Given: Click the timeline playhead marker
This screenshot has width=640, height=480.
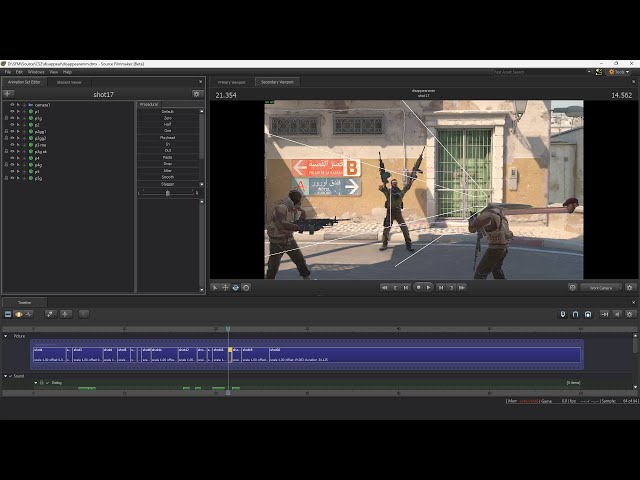Looking at the screenshot, I should 228,329.
